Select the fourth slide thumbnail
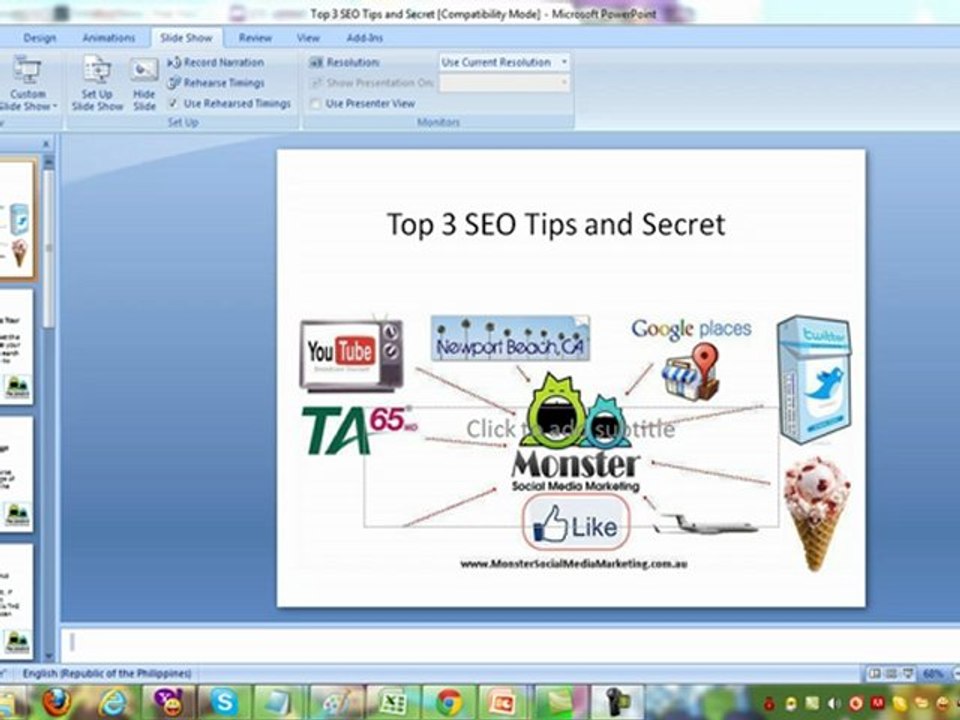960x720 pixels. click(x=17, y=601)
